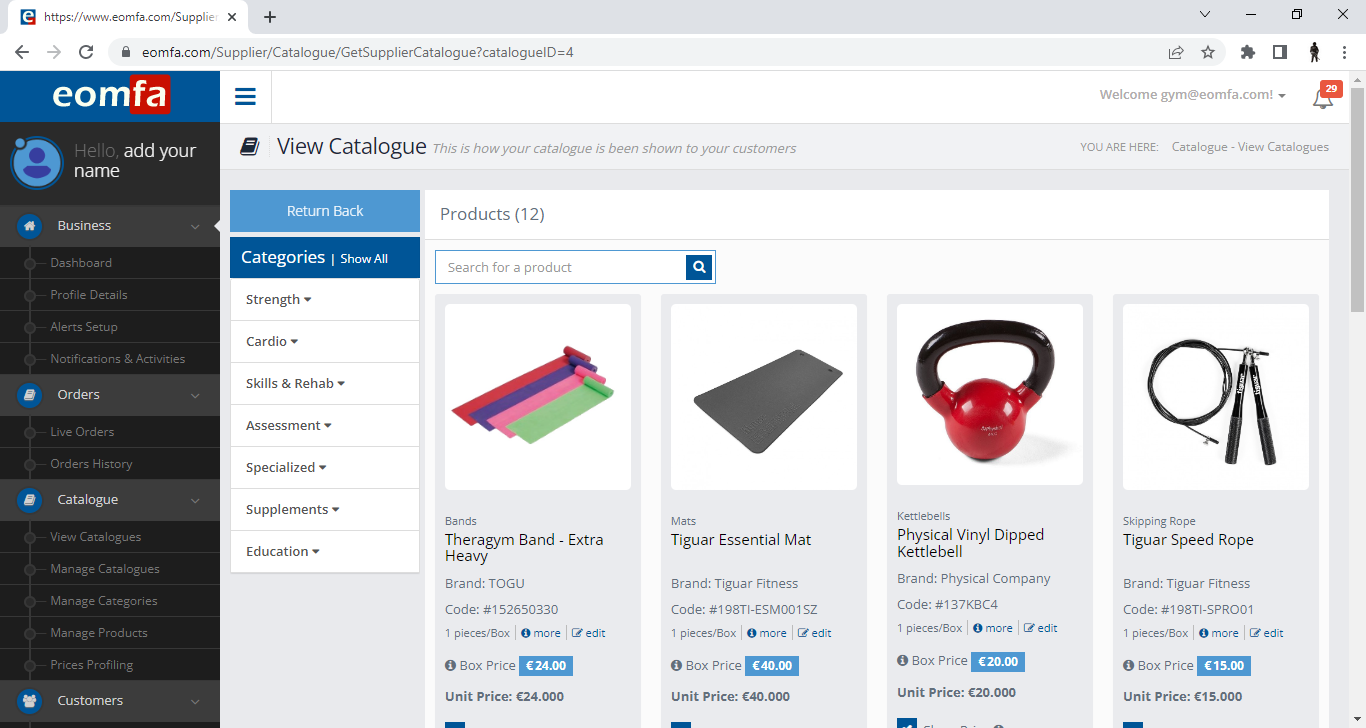
Task: Click edit link for Theragym Band - Extra Heavy
Action: (589, 633)
